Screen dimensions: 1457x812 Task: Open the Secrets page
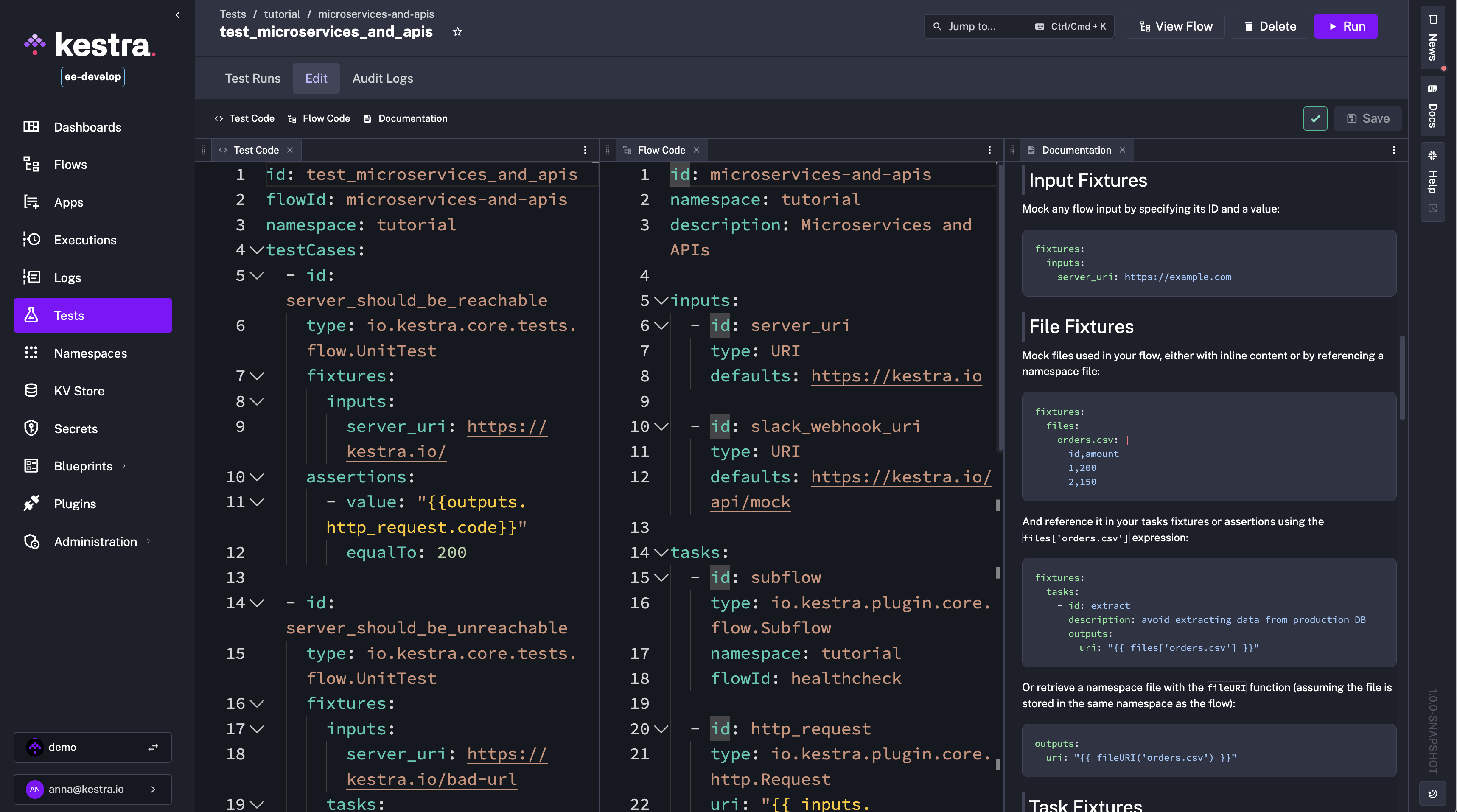click(x=76, y=428)
